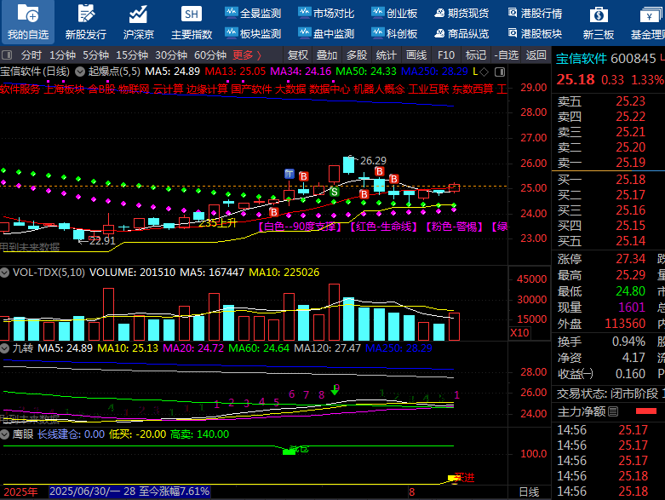
Task: Expand 鹰眼 indicator dropdown arrow
Action: coord(5,434)
